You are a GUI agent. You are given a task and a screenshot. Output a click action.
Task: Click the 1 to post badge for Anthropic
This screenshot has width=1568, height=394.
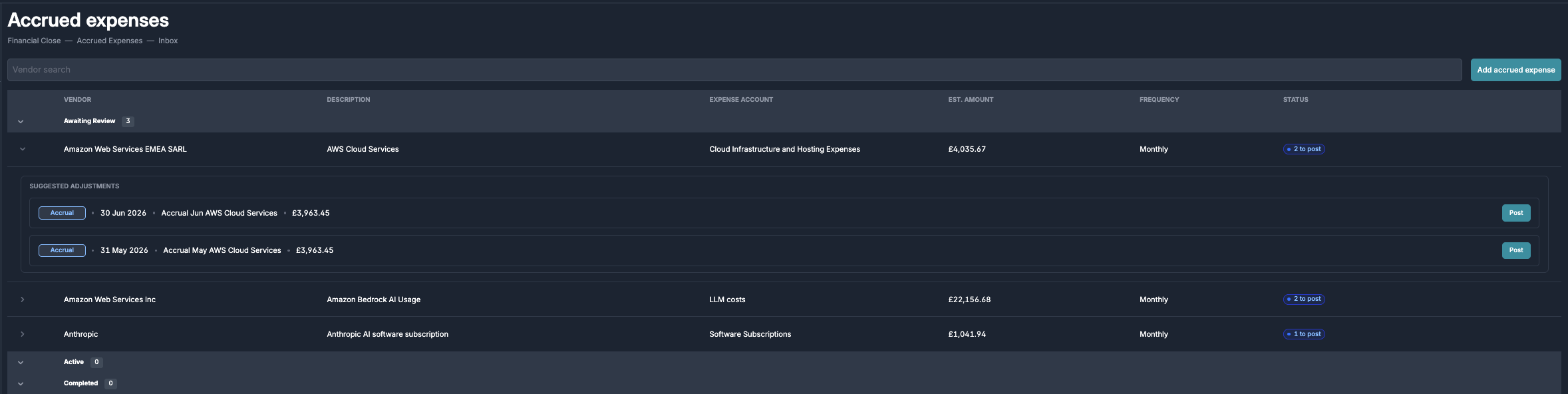pyautogui.click(x=1304, y=334)
